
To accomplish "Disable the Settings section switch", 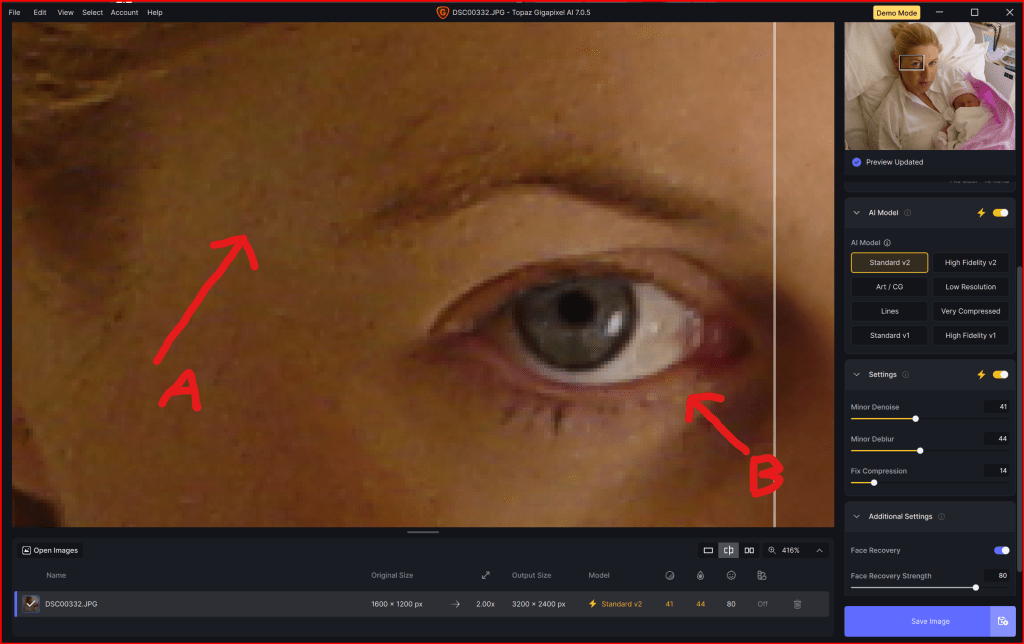I will (x=1000, y=375).
